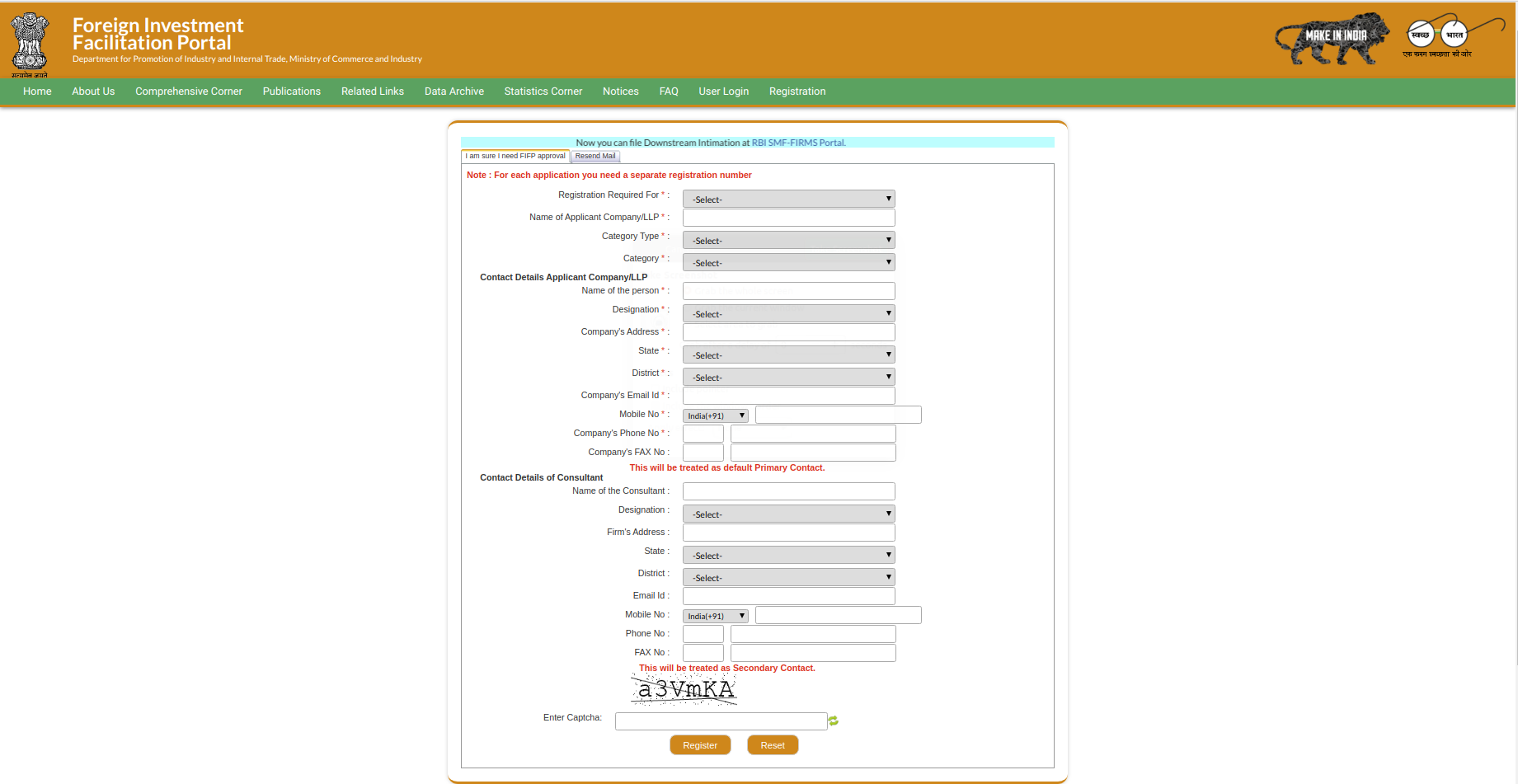
Task: Click the Name of Applicant Company field
Action: (x=787, y=217)
